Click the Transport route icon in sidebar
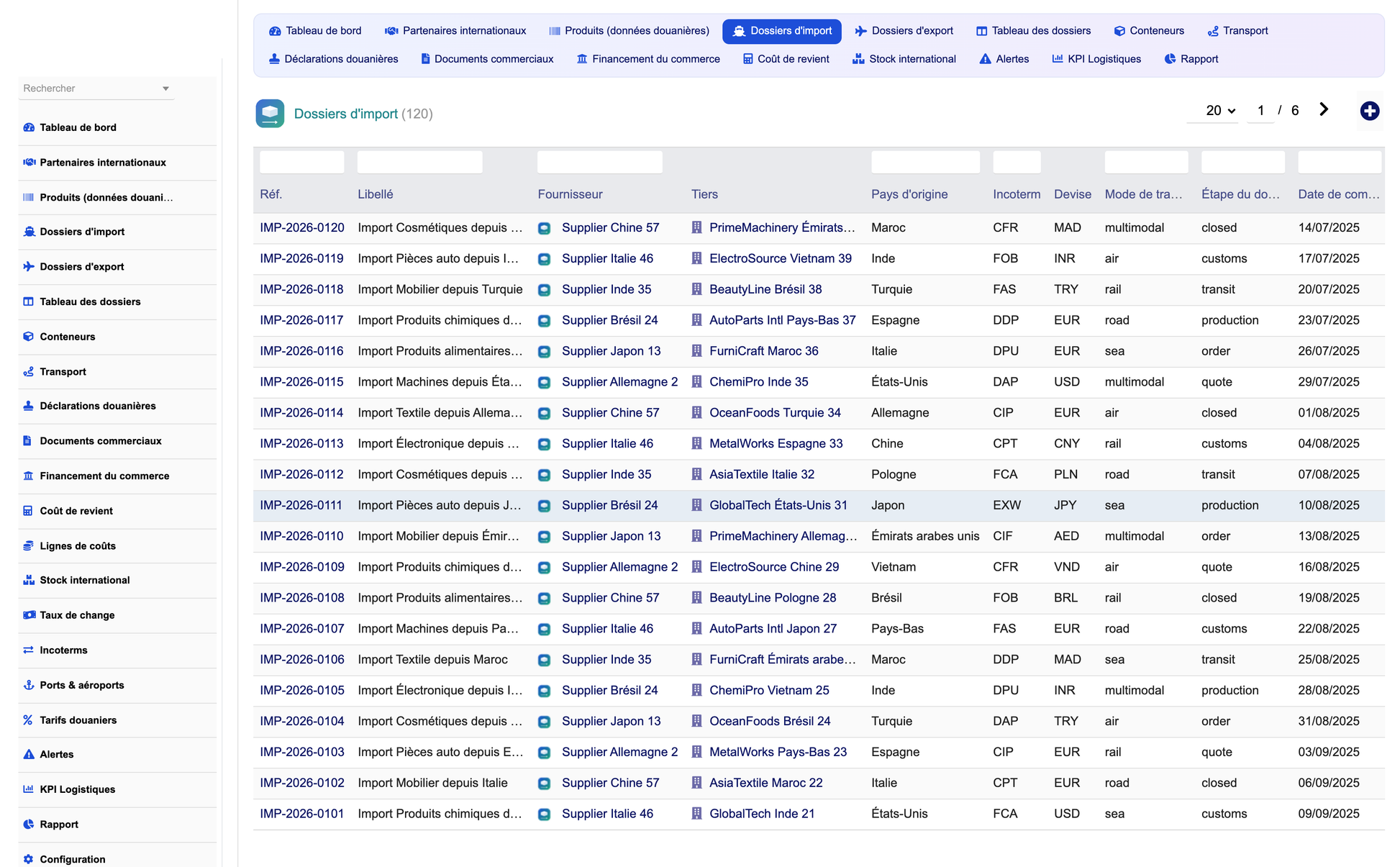 pos(29,372)
